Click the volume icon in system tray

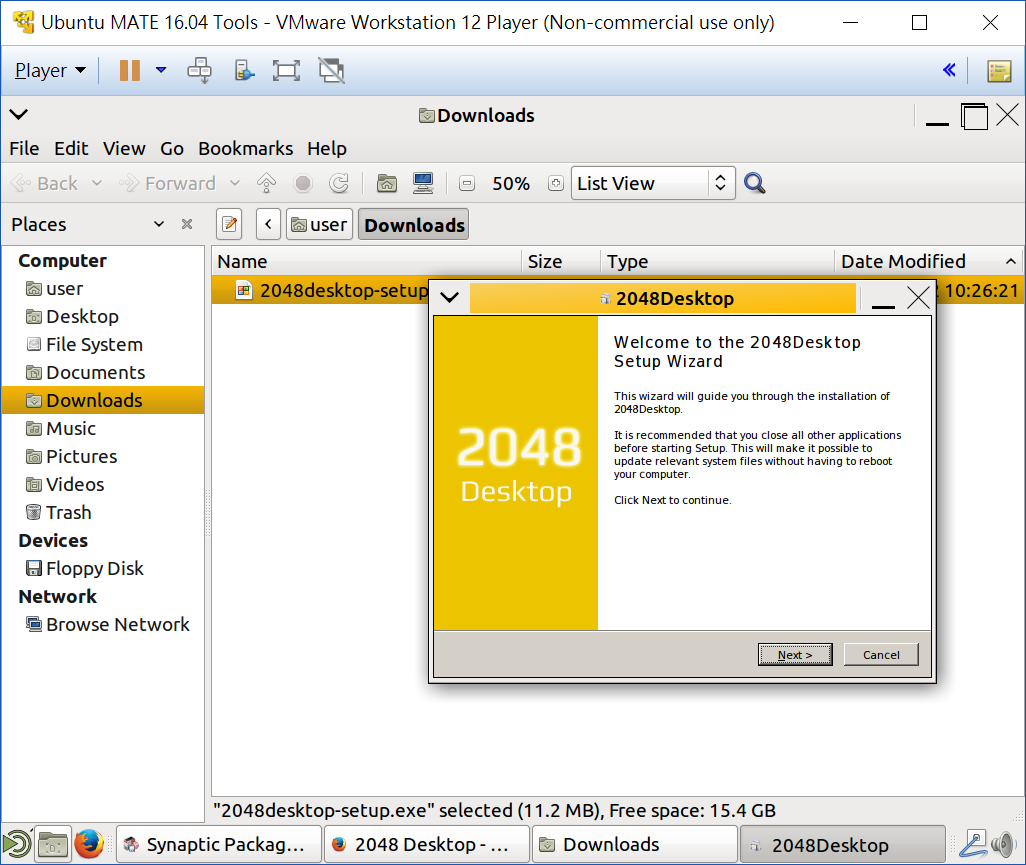point(1004,845)
